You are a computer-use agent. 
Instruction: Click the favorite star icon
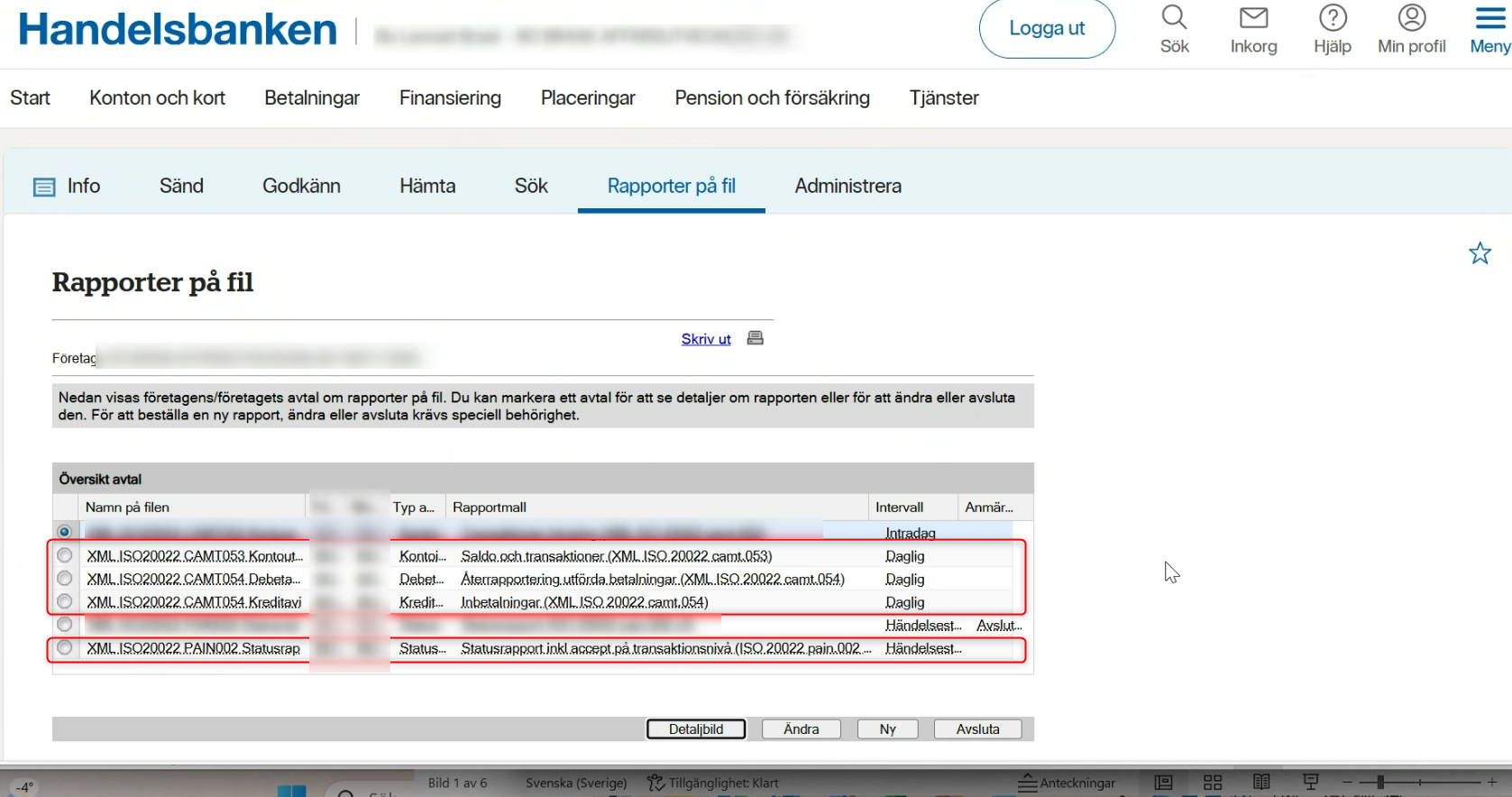tap(1480, 253)
